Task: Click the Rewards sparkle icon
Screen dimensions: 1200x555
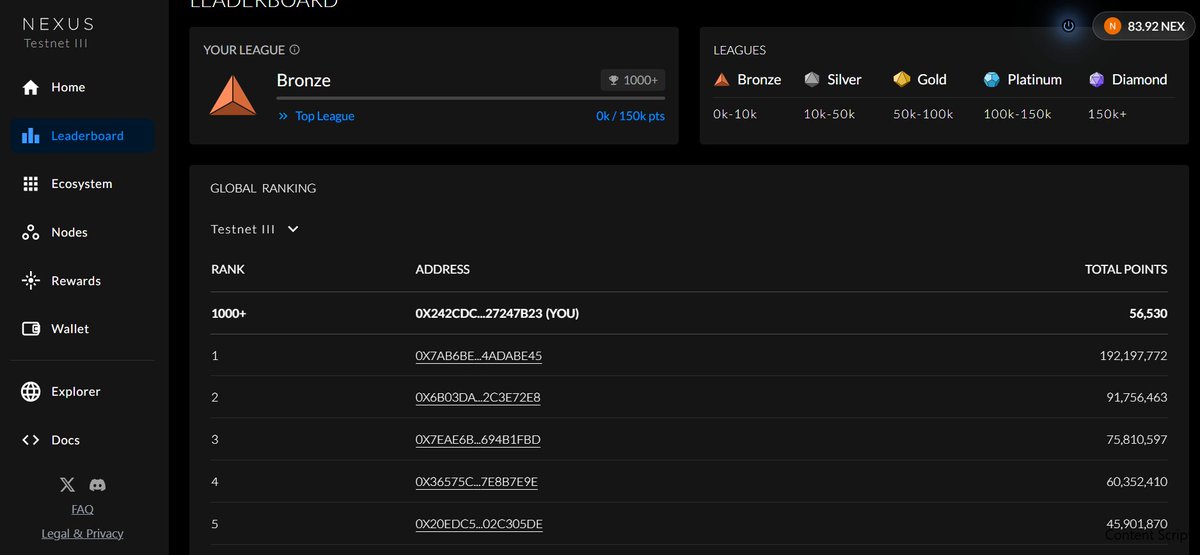Action: click(x=31, y=281)
